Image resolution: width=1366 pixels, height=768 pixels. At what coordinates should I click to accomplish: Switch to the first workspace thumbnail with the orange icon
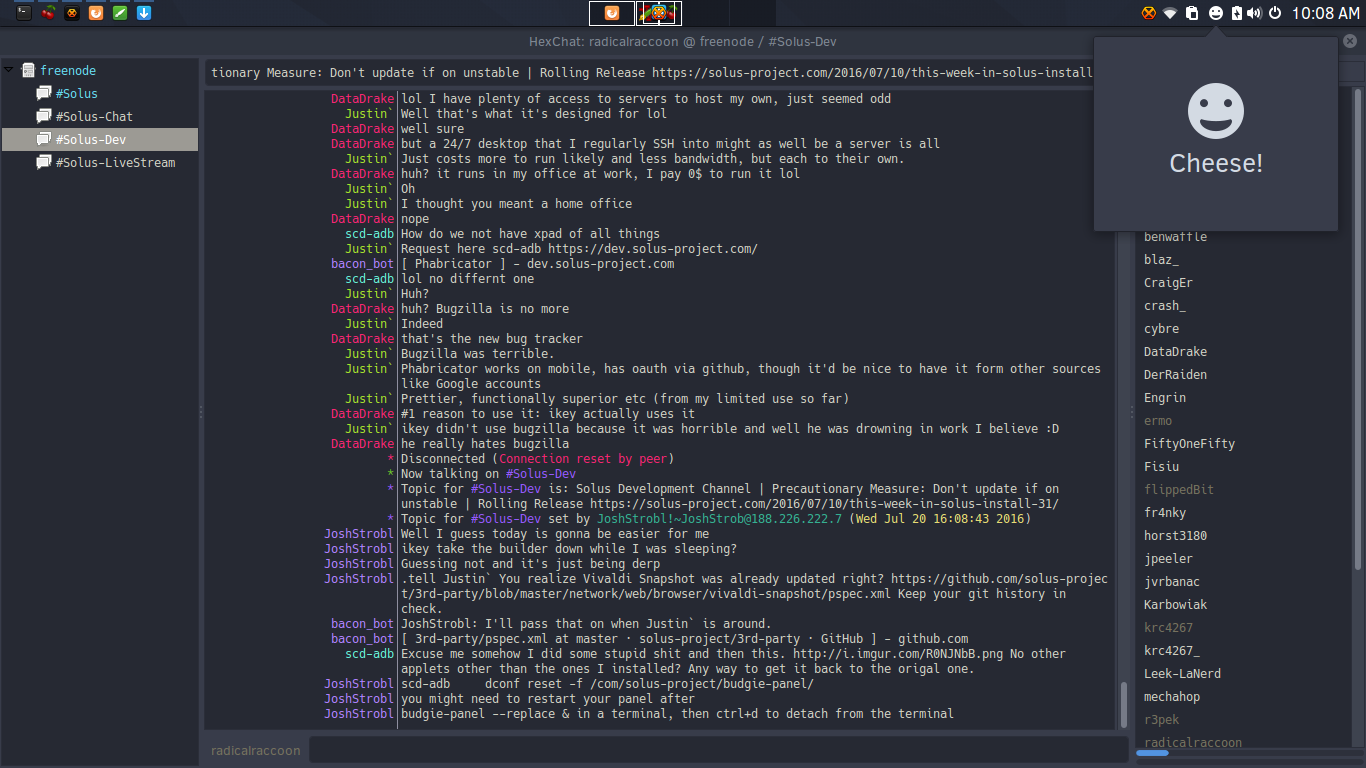pos(611,13)
